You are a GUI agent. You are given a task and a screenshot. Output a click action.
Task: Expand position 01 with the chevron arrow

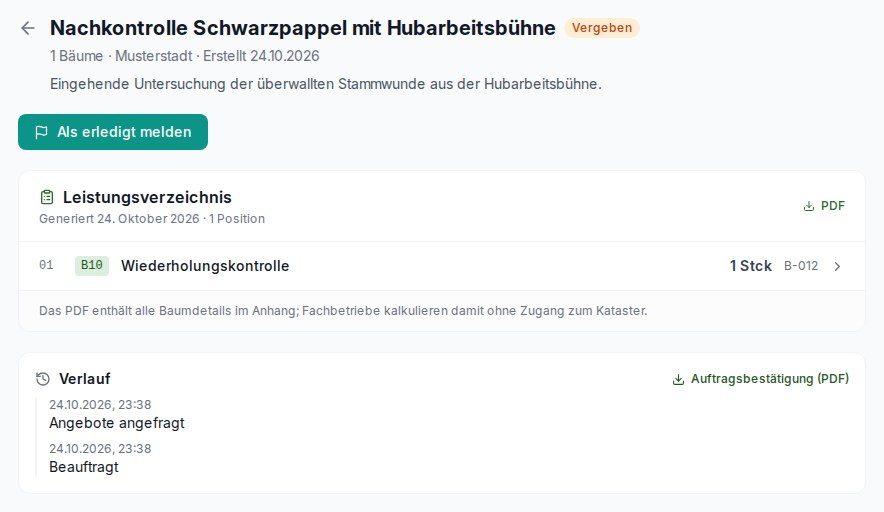coord(837,266)
